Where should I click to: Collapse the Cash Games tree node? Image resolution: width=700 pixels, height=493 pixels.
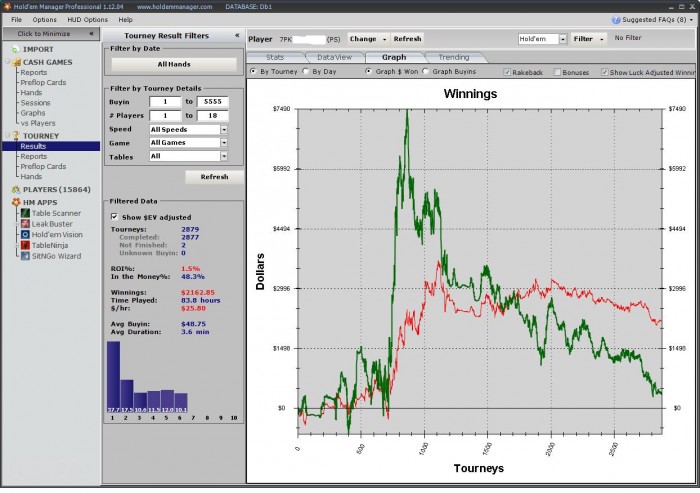(x=8, y=62)
